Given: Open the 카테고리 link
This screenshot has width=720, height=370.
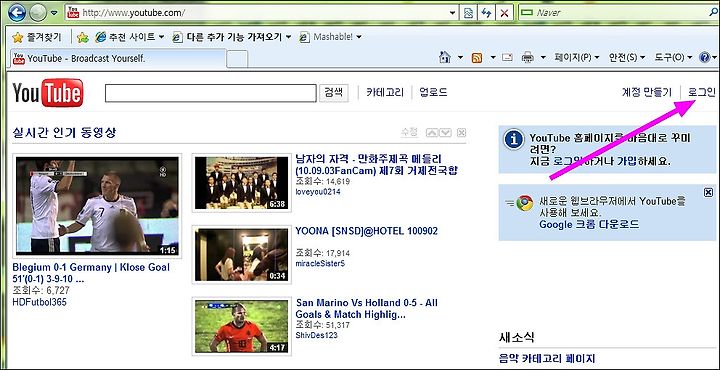Looking at the screenshot, I should (385, 93).
